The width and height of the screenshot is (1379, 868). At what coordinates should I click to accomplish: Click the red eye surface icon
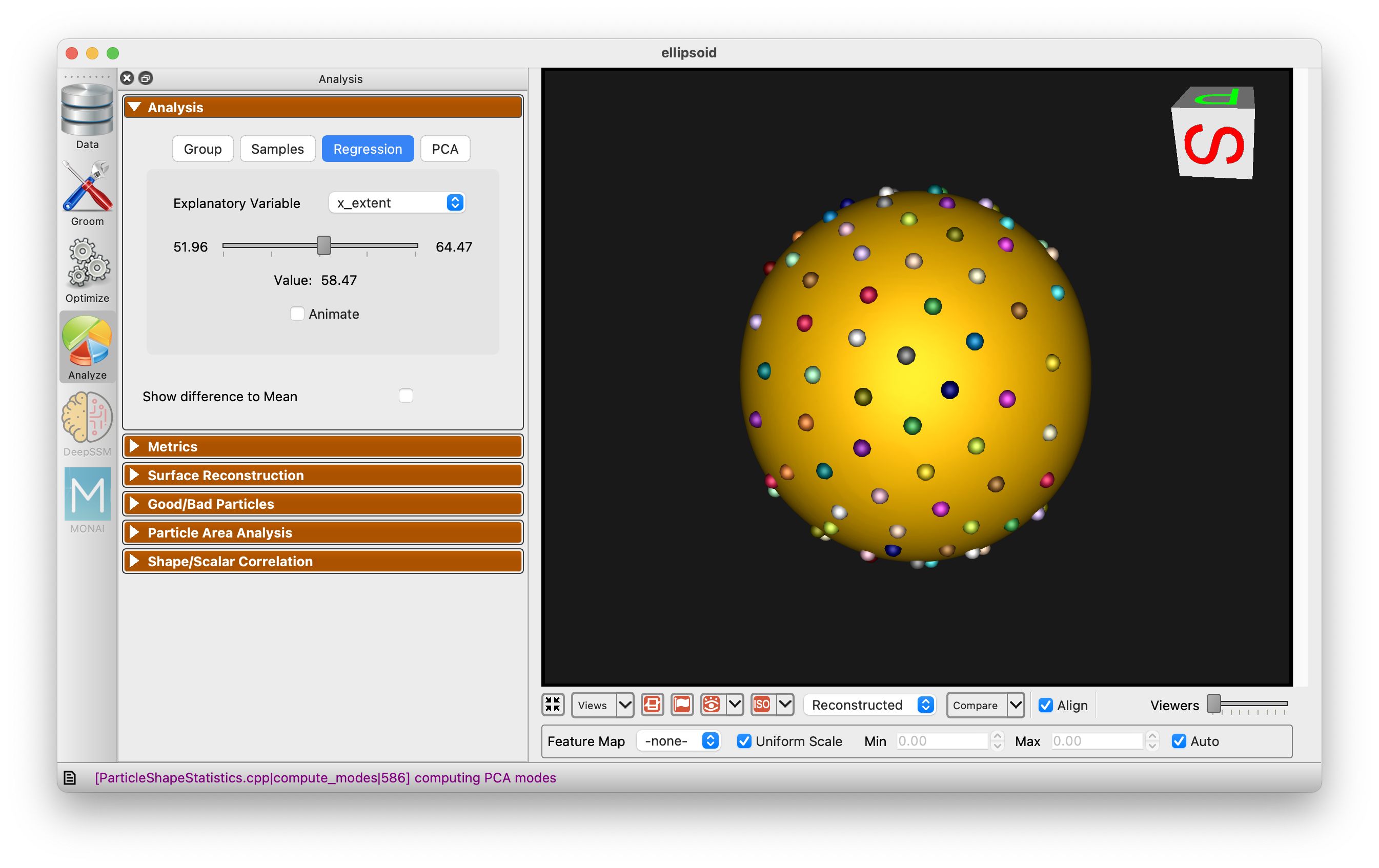click(x=711, y=705)
